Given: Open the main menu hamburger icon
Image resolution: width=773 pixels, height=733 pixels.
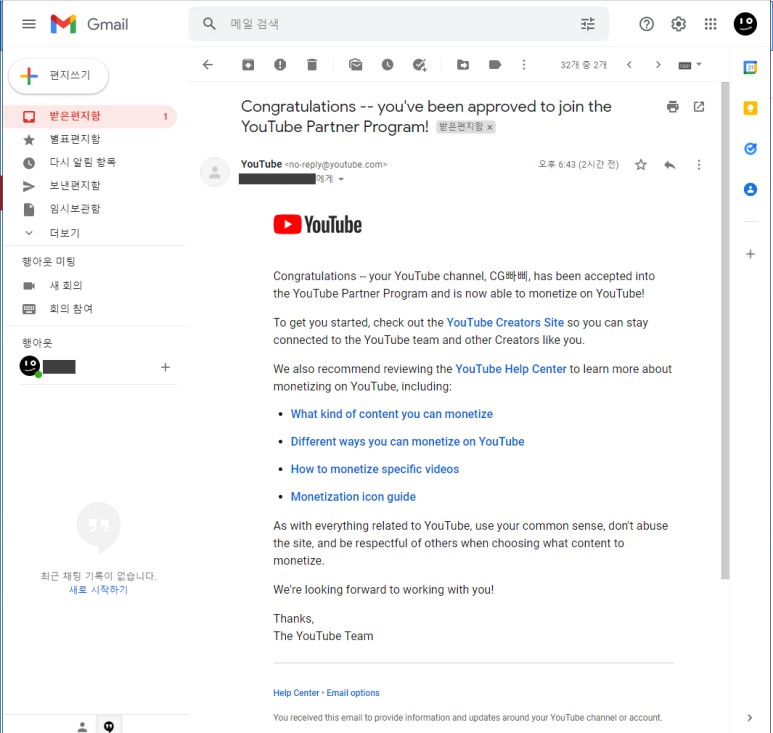Looking at the screenshot, I should 29,24.
